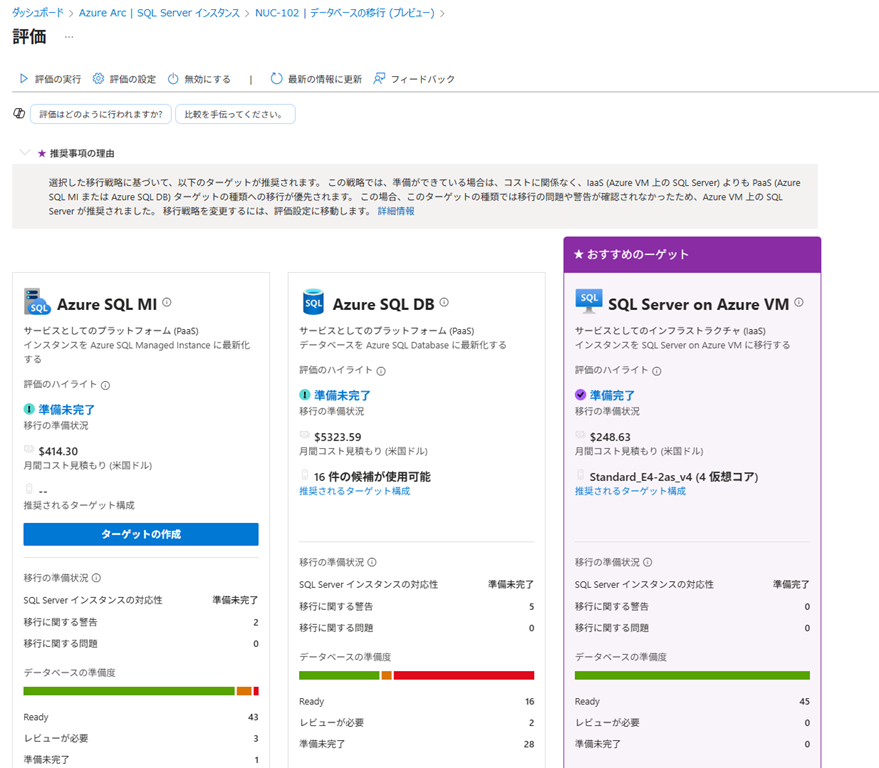Click the Azure SQL DB database icon
This screenshot has height=768, width=879.
tap(313, 302)
